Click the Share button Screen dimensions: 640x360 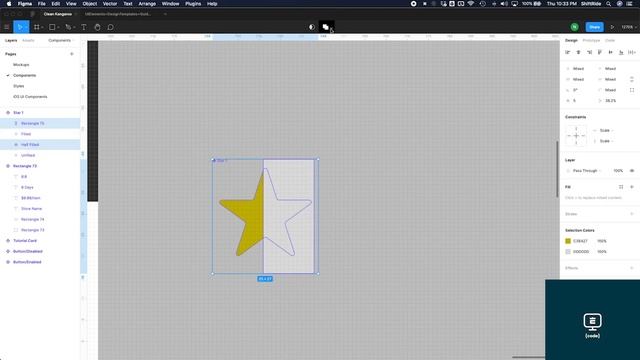coord(594,27)
